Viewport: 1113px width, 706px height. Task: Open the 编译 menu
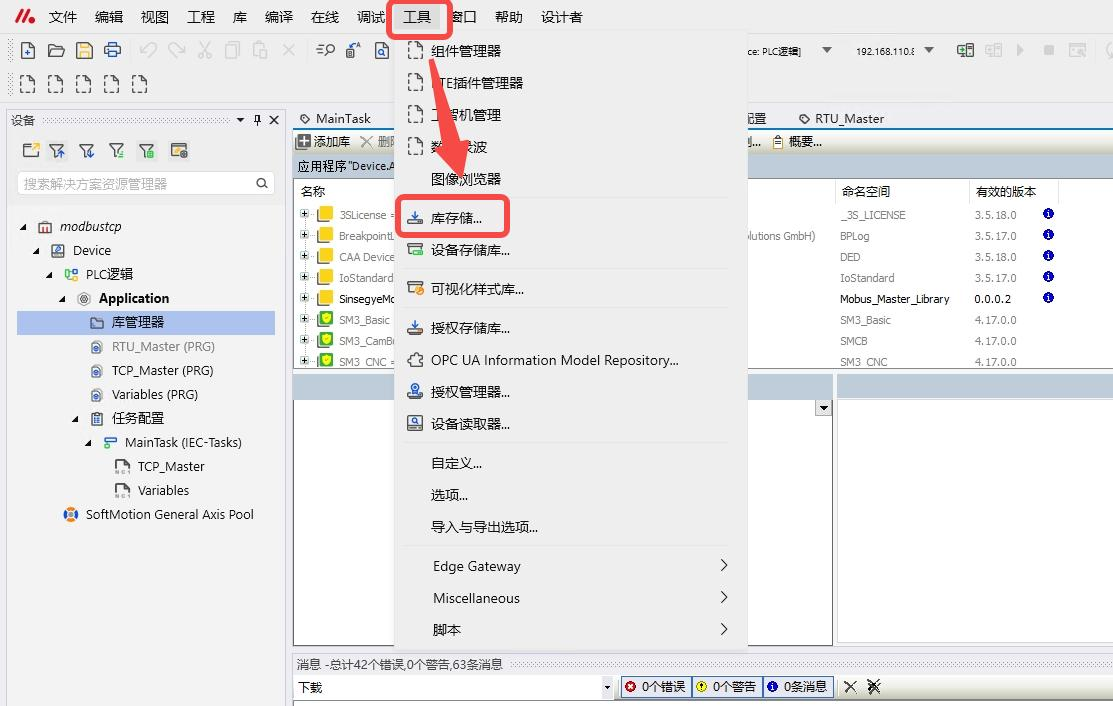pyautogui.click(x=279, y=17)
